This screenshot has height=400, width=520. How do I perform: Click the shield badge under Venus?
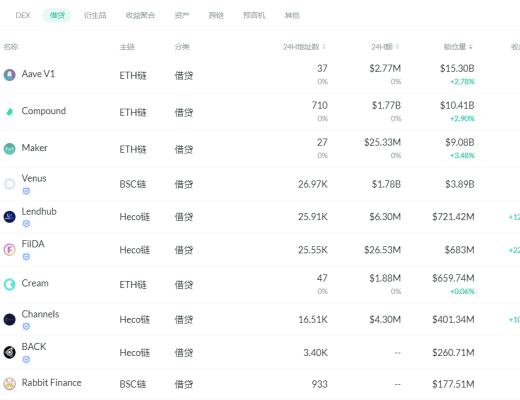[26, 191]
